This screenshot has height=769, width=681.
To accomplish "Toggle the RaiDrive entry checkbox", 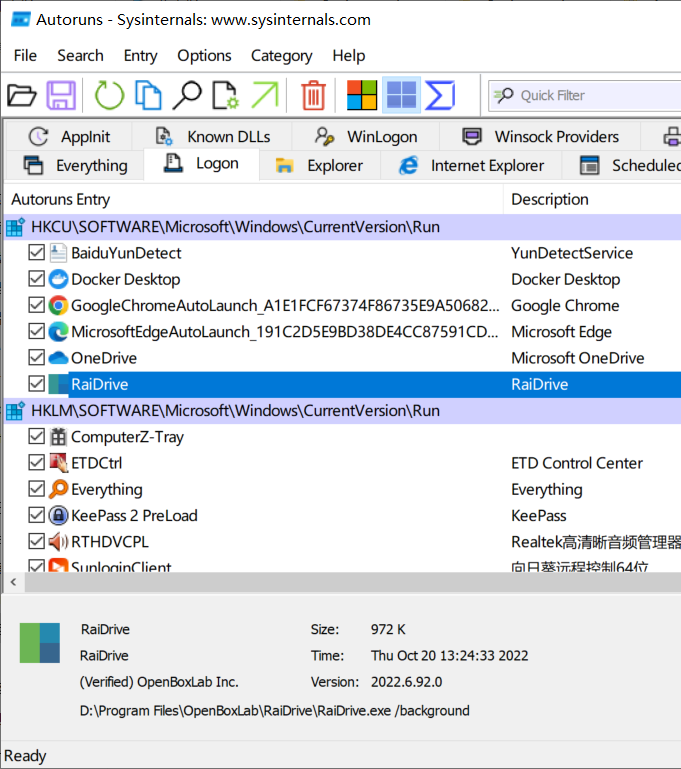I will (x=36, y=384).
